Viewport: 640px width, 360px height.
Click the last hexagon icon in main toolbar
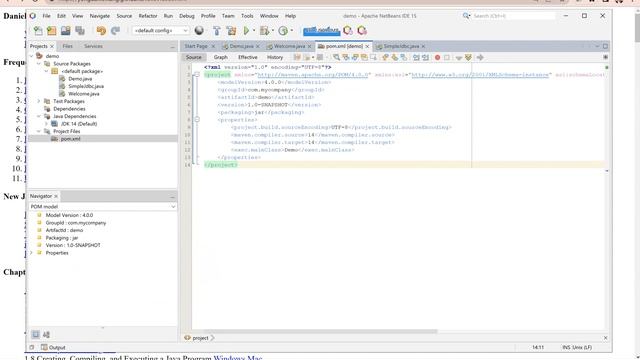coord(362,31)
